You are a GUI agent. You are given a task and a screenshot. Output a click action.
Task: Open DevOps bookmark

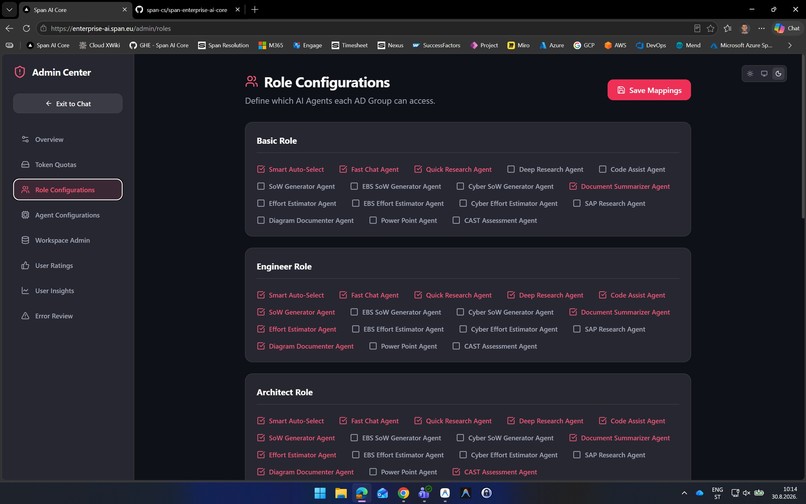651,45
